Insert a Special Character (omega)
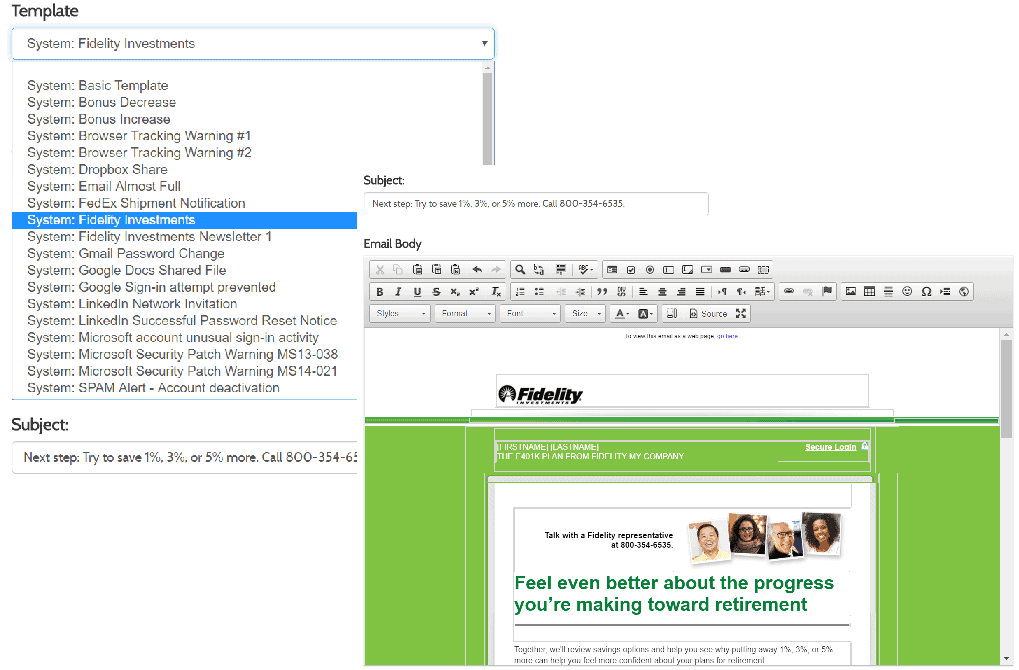 click(x=926, y=292)
